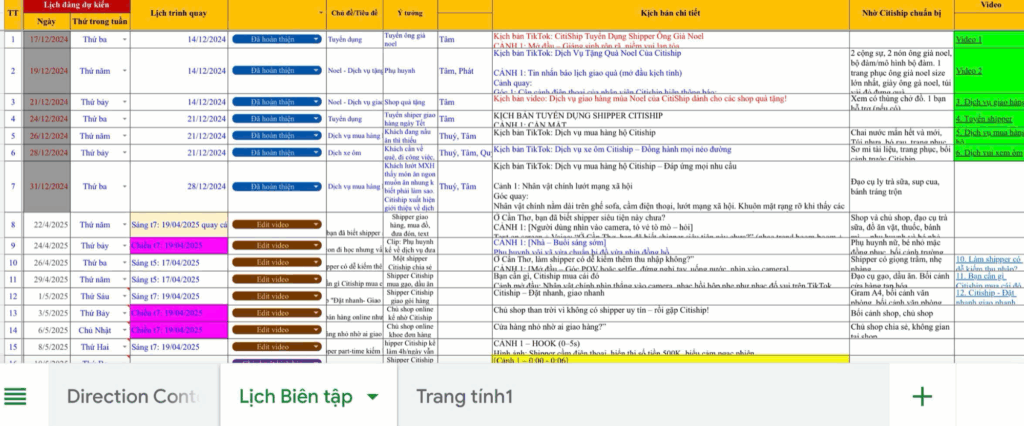1024x426 pixels.
Task: Expand Đã hoàn thiện status dropdown in row 1
Action: (x=277, y=39)
